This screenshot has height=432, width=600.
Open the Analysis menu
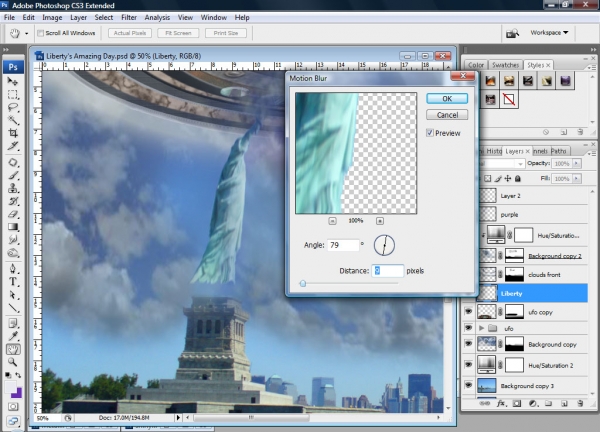coord(157,18)
